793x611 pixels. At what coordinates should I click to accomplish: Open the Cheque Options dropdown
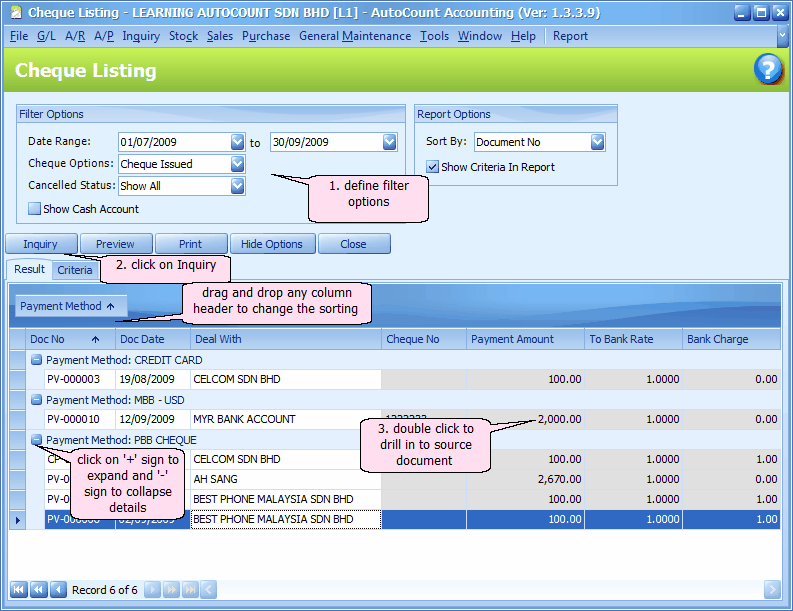pos(237,163)
